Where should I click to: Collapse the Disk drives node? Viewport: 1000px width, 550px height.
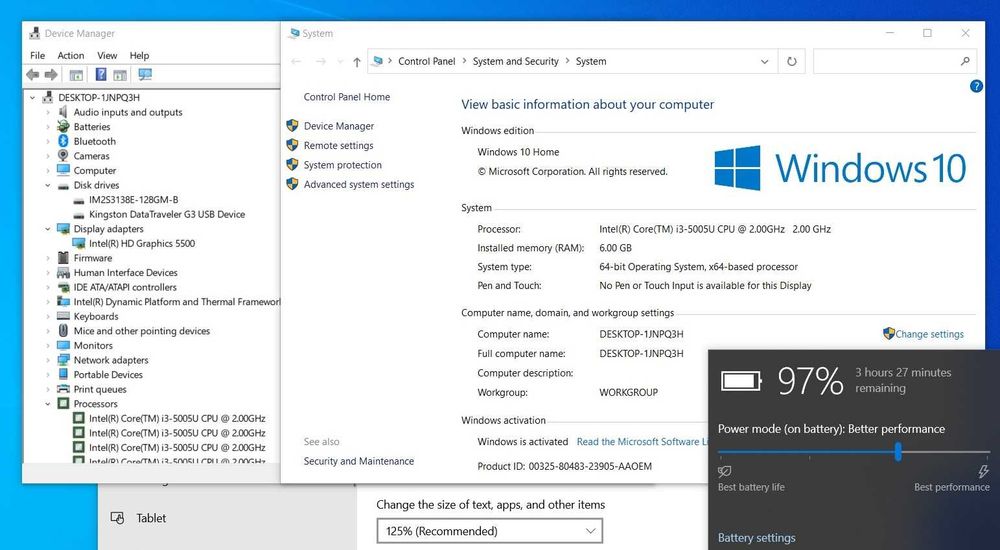click(x=48, y=185)
